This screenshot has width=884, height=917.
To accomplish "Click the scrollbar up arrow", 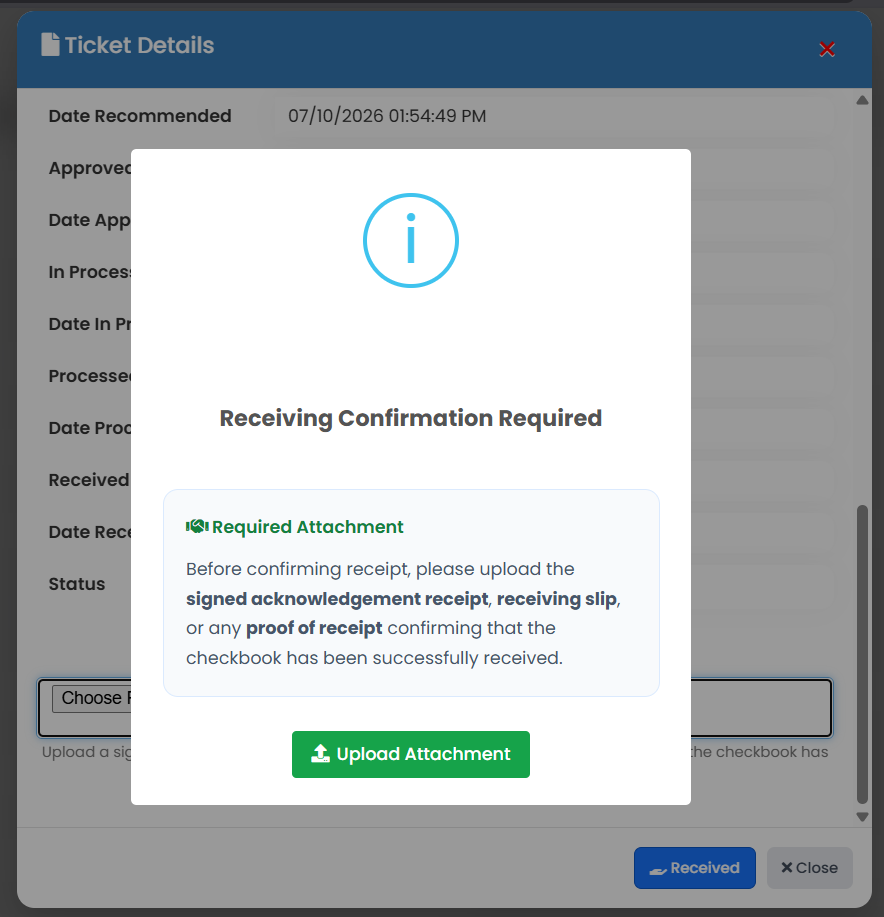I will coord(862,101).
